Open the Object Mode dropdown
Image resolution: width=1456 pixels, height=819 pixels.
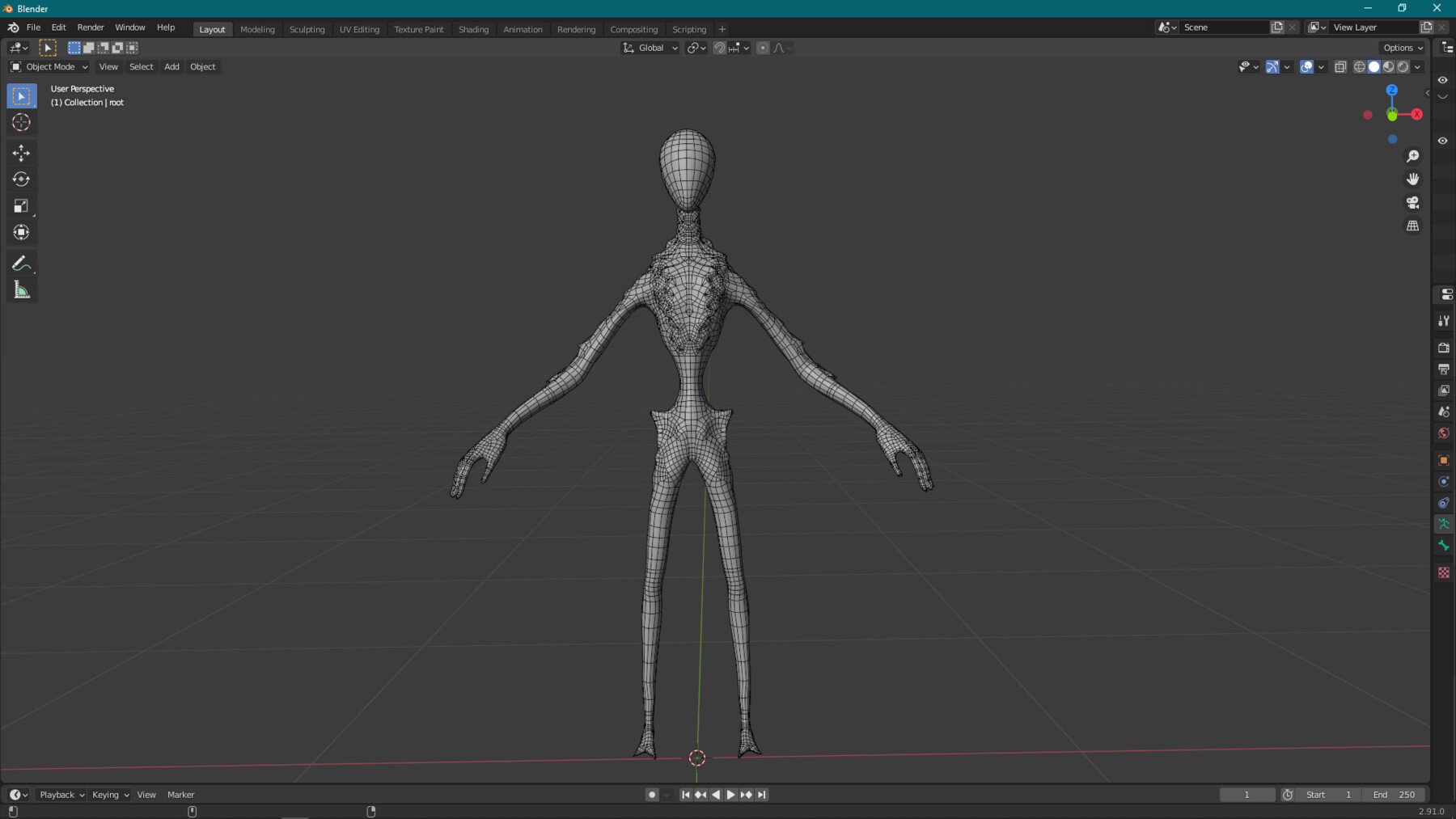click(x=49, y=67)
